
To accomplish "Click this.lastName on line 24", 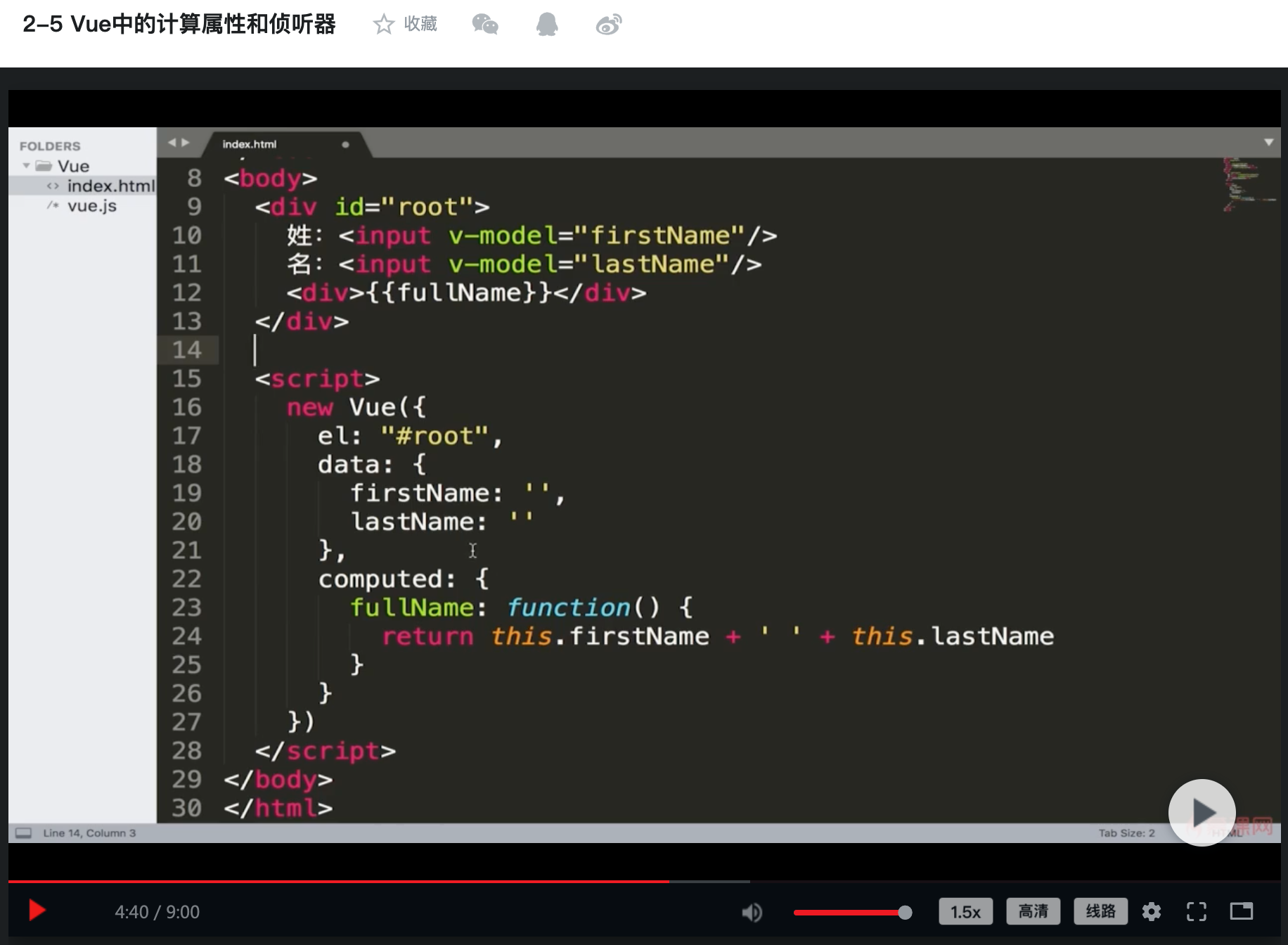I will (953, 636).
